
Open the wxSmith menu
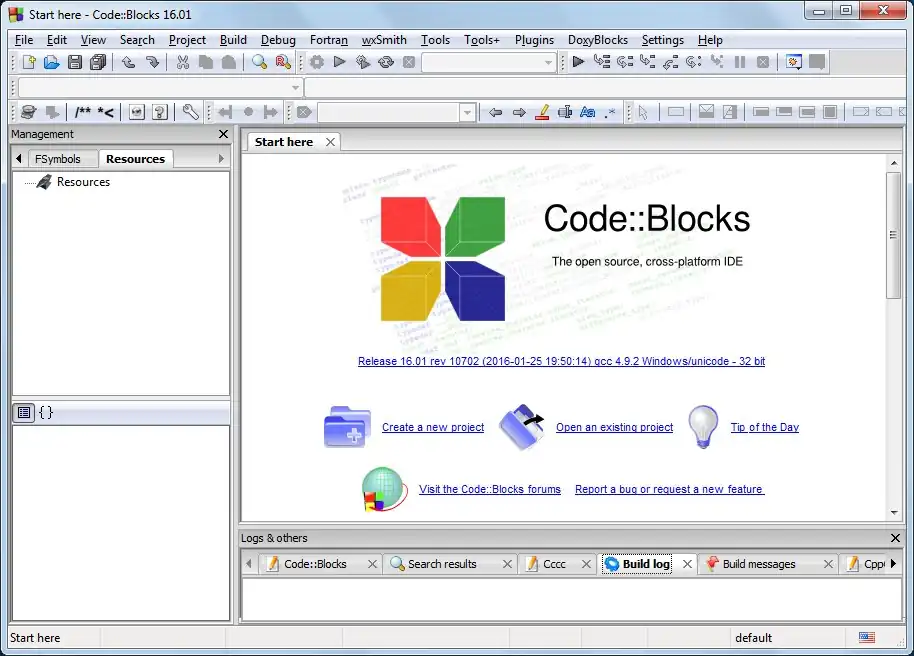(384, 40)
